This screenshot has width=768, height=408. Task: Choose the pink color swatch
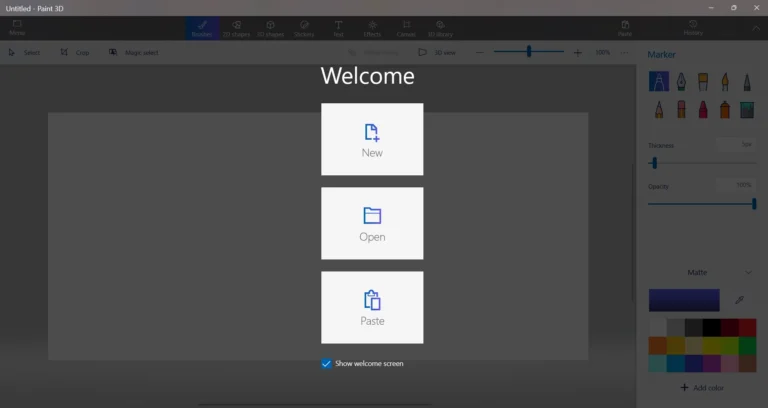click(x=729, y=363)
